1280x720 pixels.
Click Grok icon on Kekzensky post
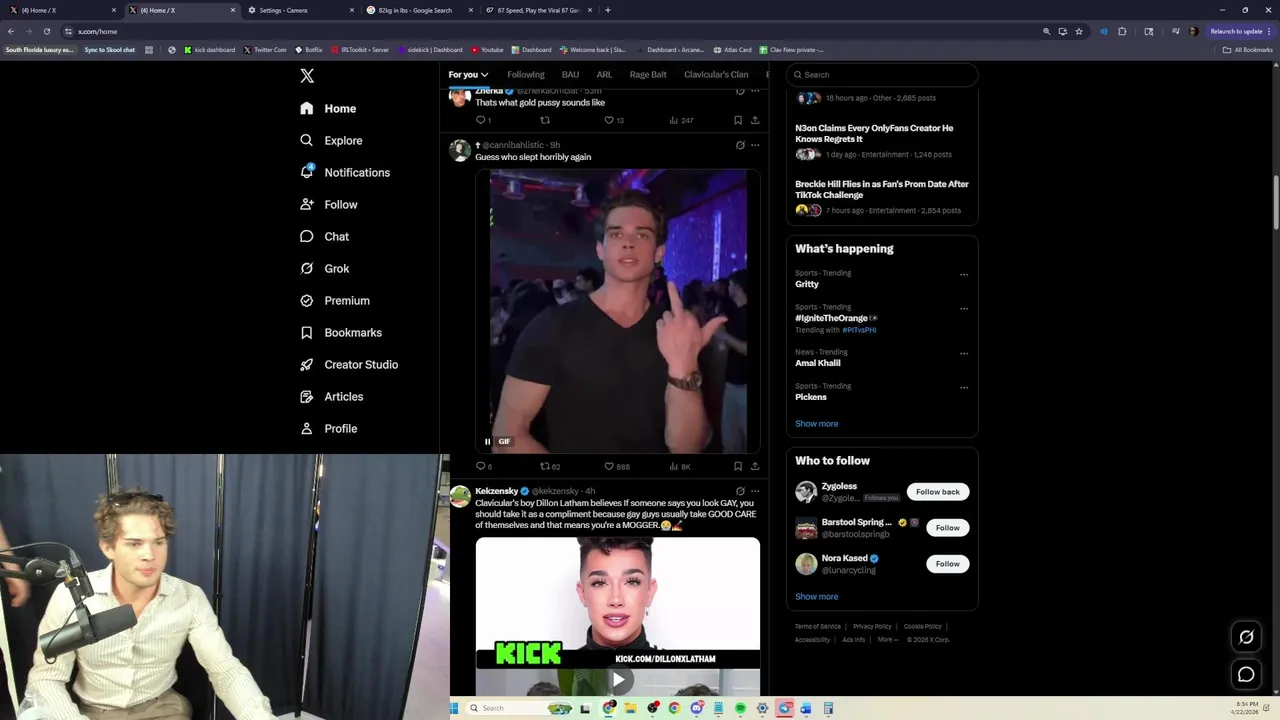coord(740,491)
